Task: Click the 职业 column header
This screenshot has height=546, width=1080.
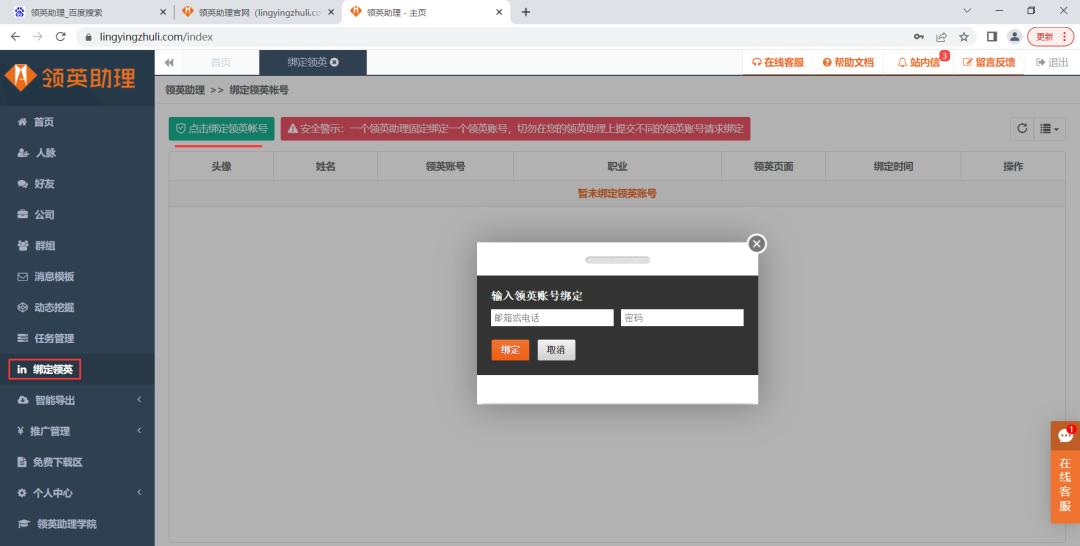Action: [617, 167]
